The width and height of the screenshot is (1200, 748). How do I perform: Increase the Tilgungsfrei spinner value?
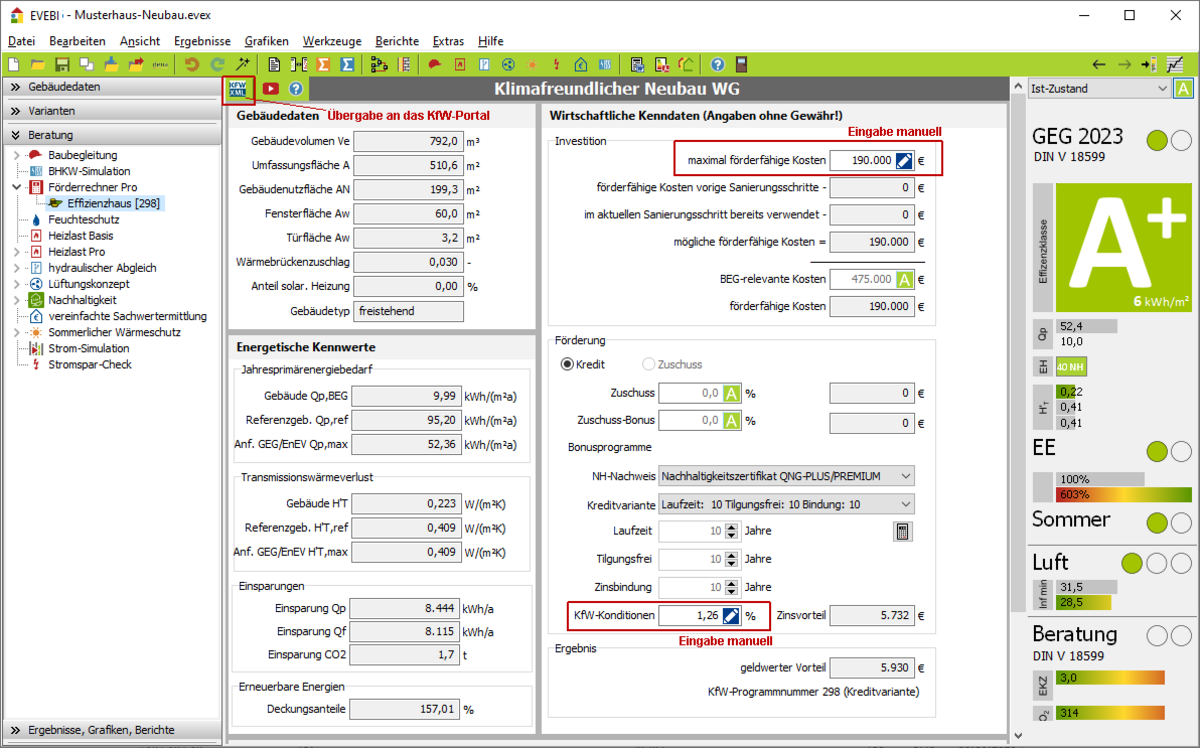coord(733,554)
